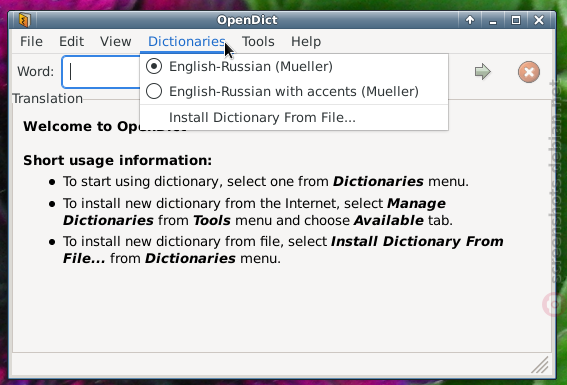Open the Help menu
This screenshot has height=385, width=567.
tap(306, 42)
